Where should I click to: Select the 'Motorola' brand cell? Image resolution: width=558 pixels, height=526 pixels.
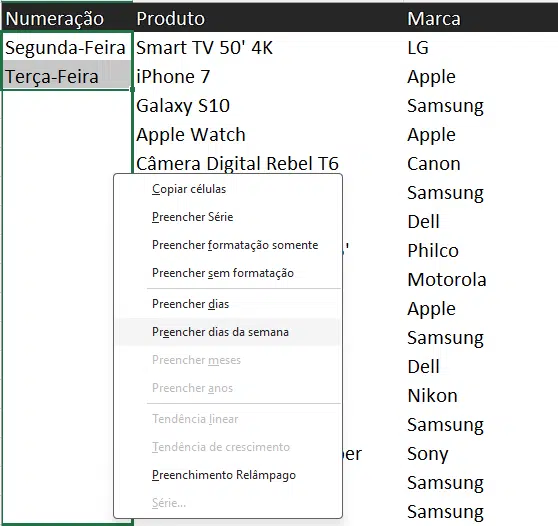pyautogui.click(x=481, y=280)
